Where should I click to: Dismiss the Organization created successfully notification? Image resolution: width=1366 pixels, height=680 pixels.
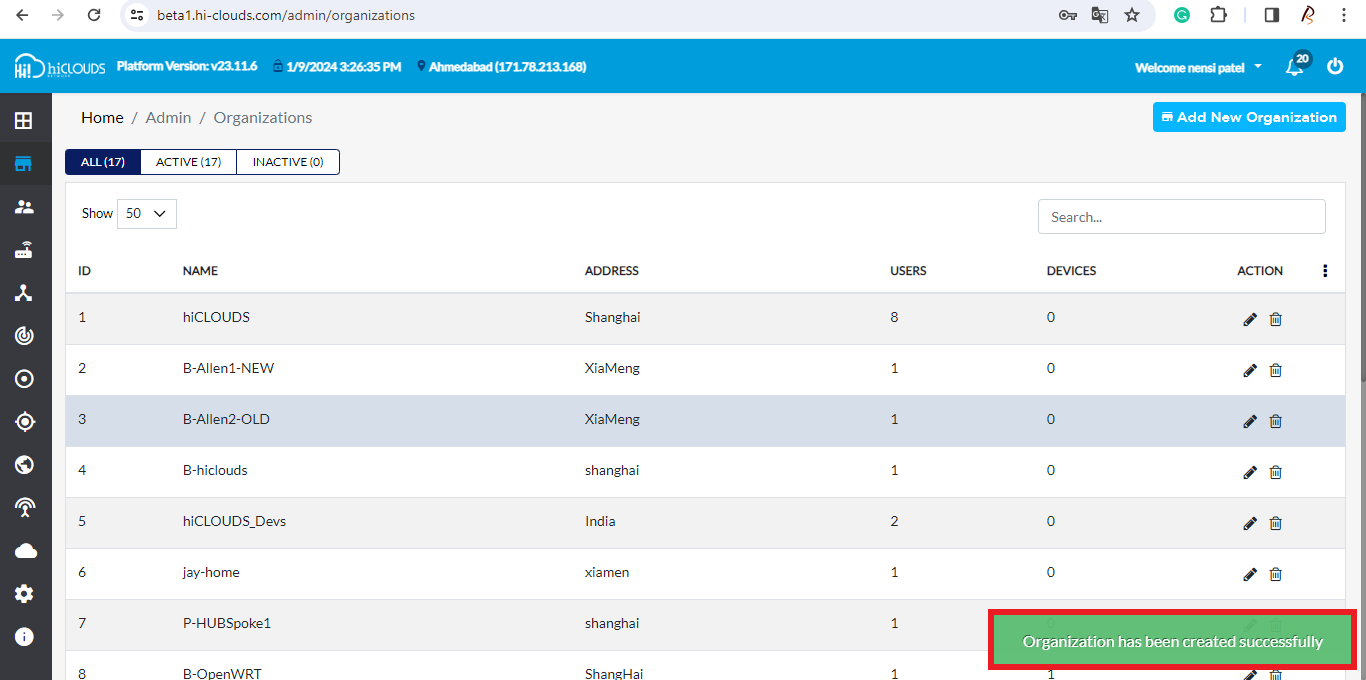(1172, 642)
